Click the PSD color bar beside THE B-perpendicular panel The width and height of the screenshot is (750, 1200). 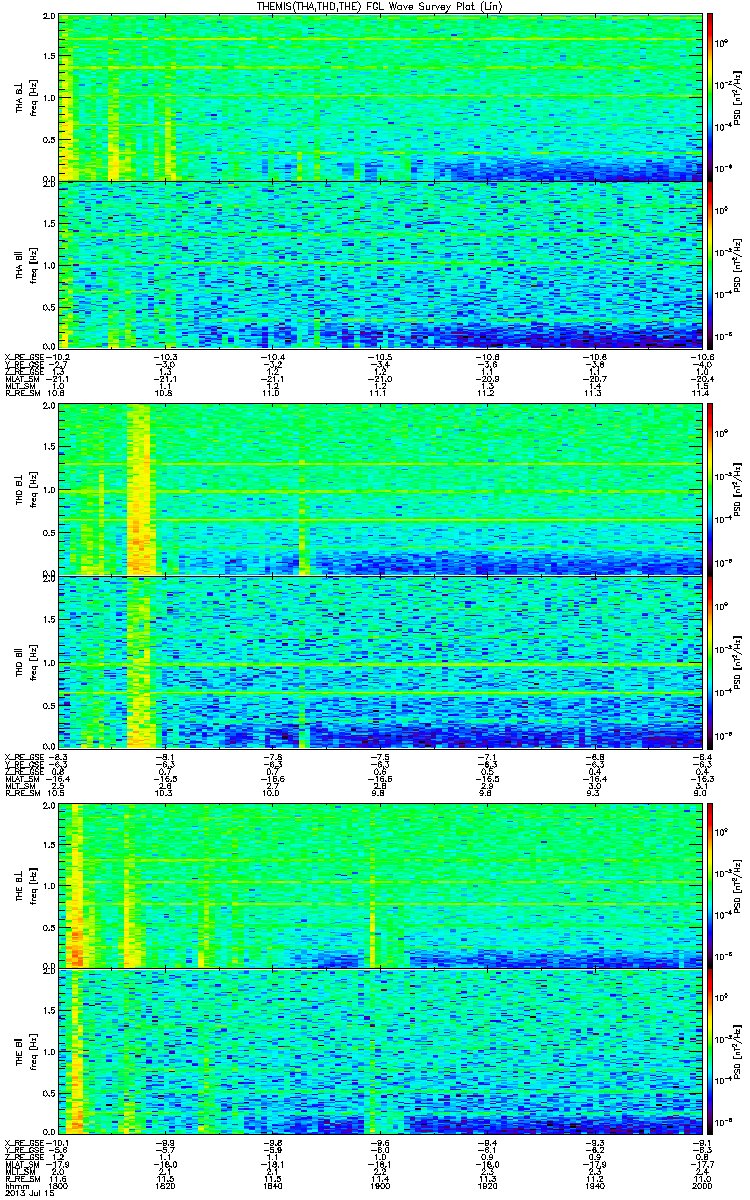[710, 884]
